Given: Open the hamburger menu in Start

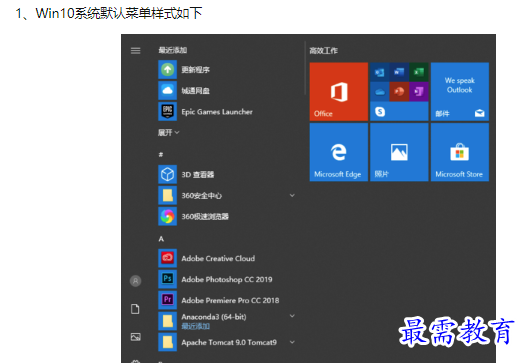Looking at the screenshot, I should pyautogui.click(x=135, y=51).
